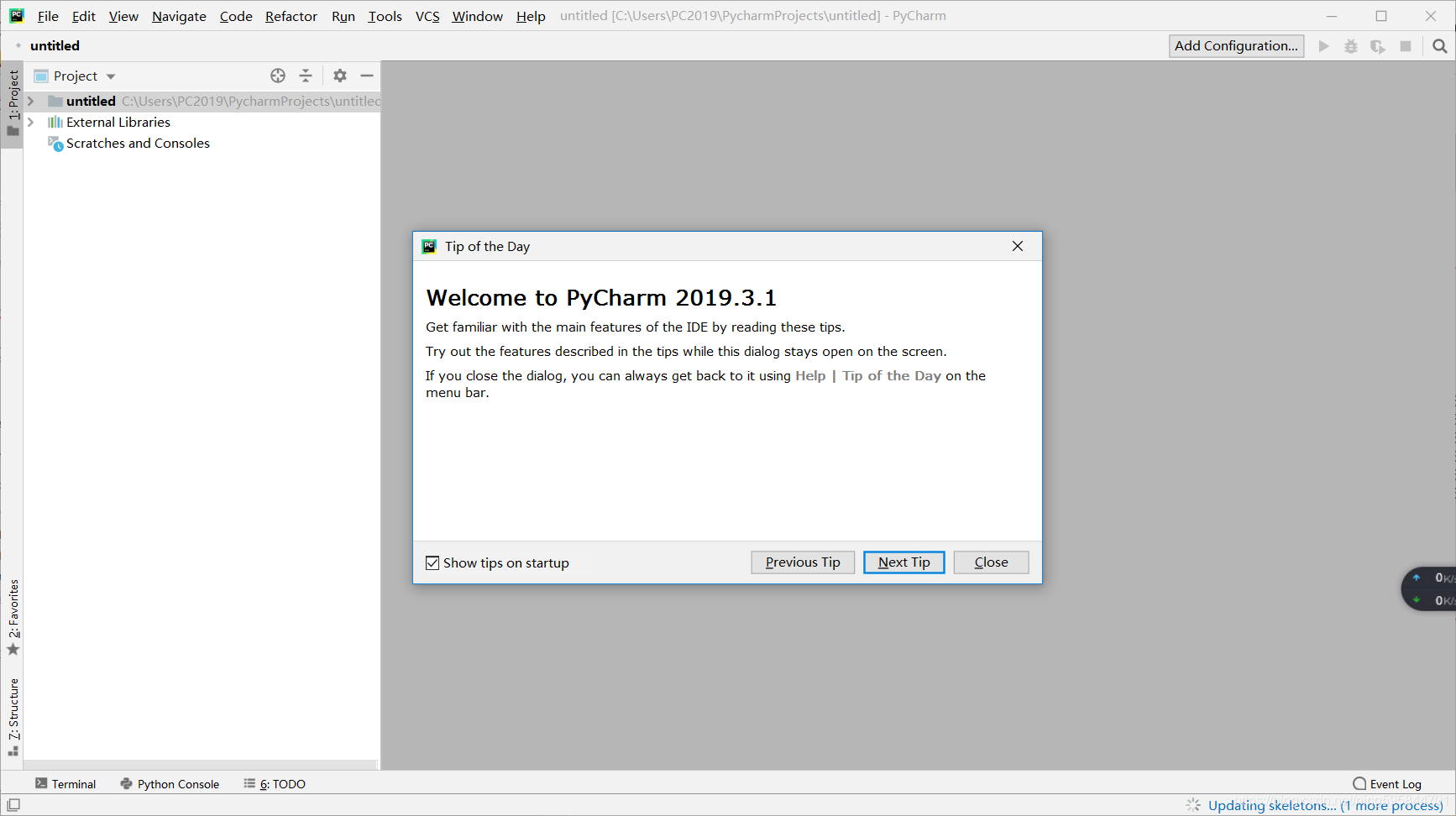This screenshot has height=816, width=1456.
Task: Open the VCS menu
Action: pyautogui.click(x=427, y=16)
